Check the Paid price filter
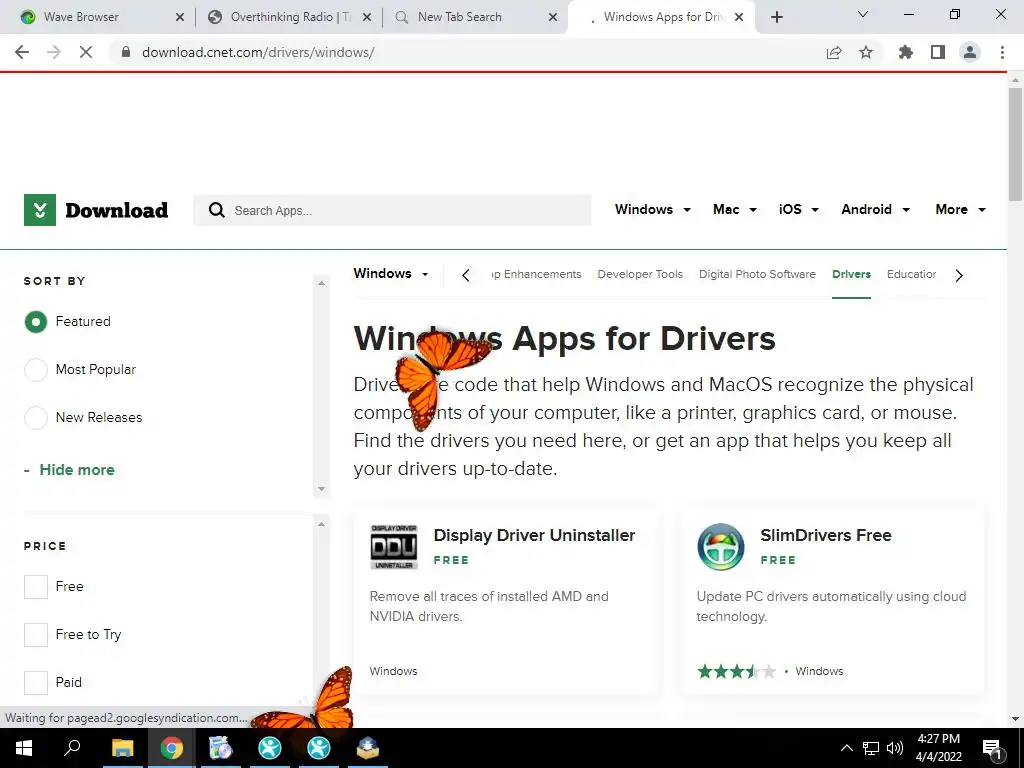The width and height of the screenshot is (1024, 768). point(36,682)
